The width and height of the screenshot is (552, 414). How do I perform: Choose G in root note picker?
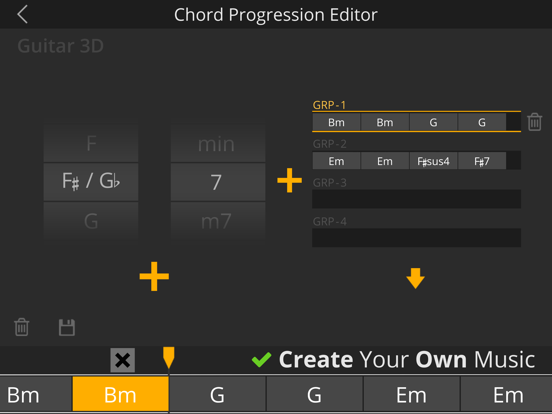click(x=91, y=221)
